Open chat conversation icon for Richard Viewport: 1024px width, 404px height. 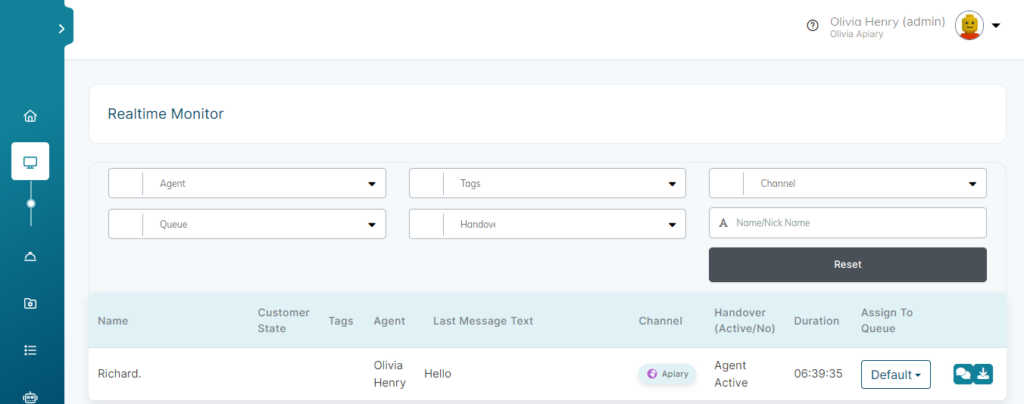click(x=963, y=374)
